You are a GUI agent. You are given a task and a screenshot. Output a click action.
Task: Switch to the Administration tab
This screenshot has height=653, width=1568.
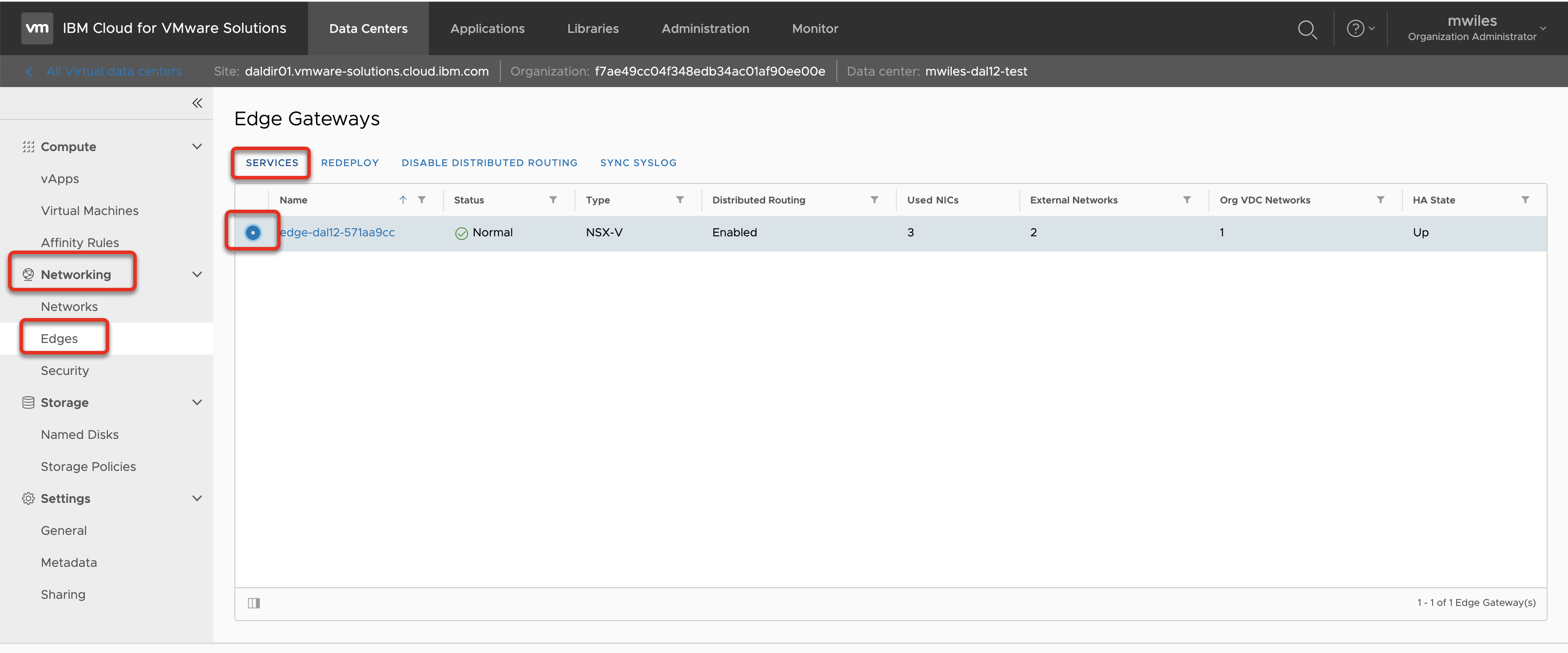click(705, 28)
